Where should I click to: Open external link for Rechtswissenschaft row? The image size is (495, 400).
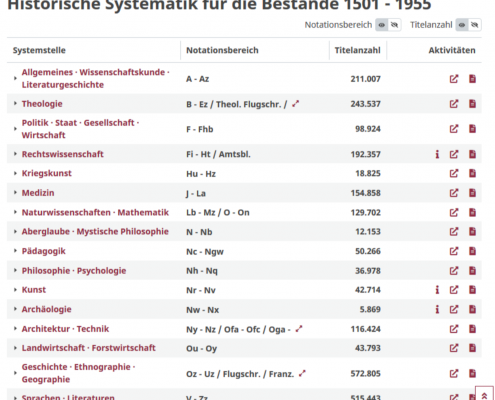(454, 154)
